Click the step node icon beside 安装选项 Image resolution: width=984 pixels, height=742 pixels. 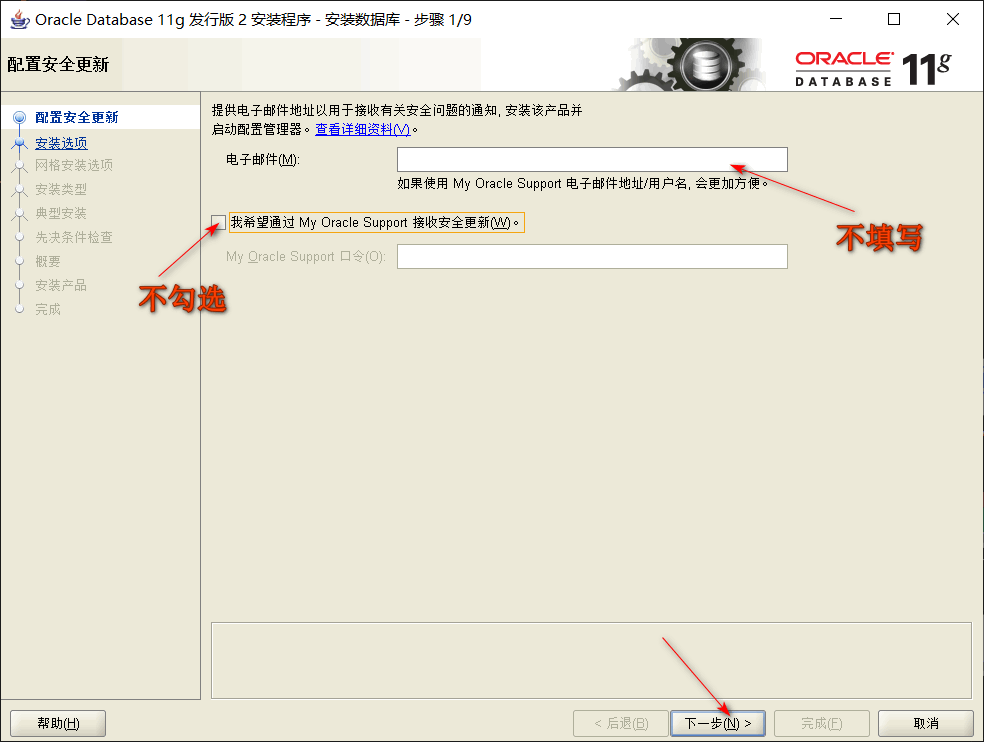19,143
